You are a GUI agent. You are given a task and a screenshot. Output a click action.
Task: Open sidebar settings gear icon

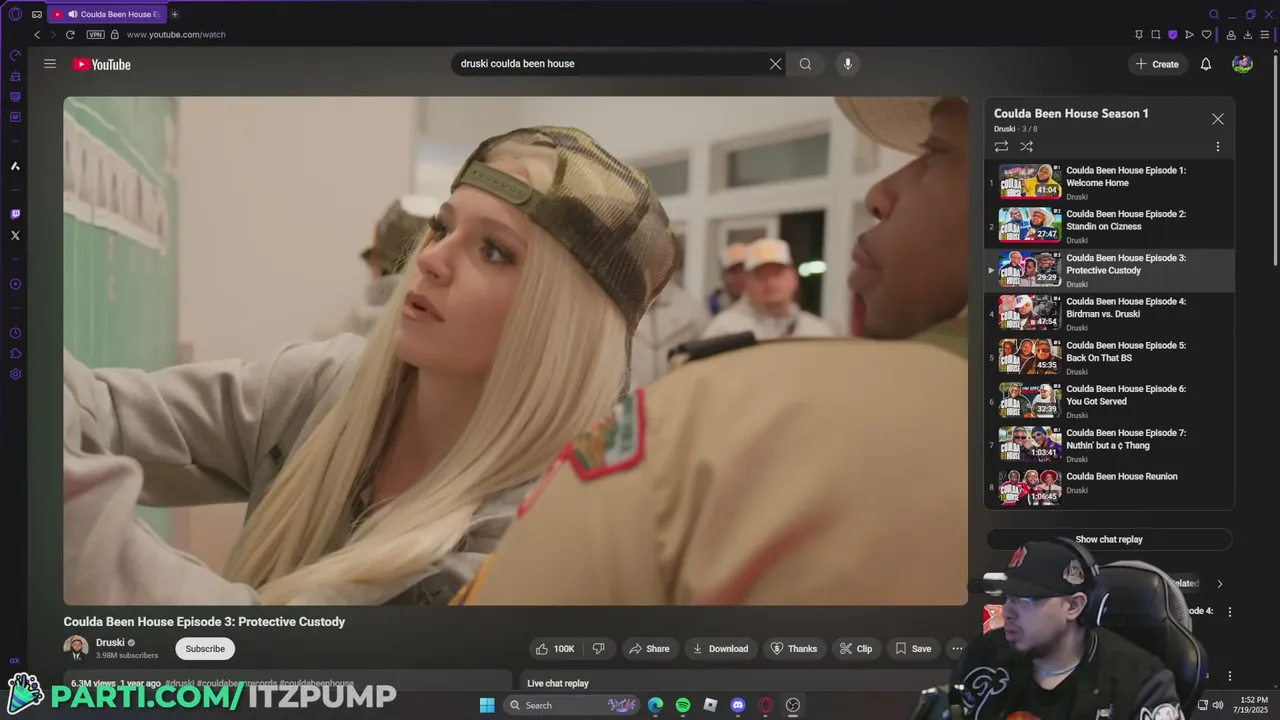15,374
